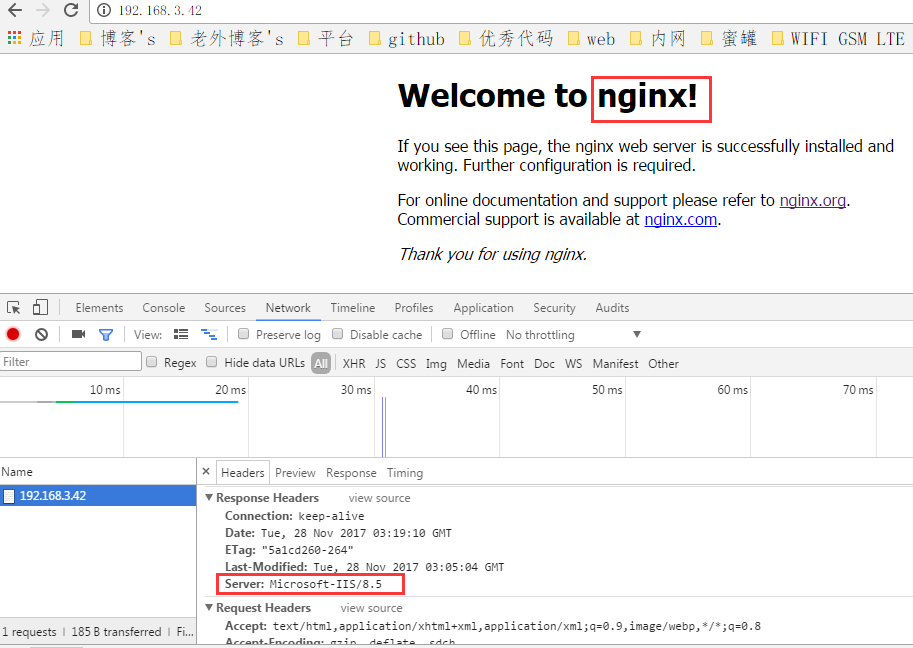Open the Profiles tab
This screenshot has height=648, width=913.
tap(414, 307)
